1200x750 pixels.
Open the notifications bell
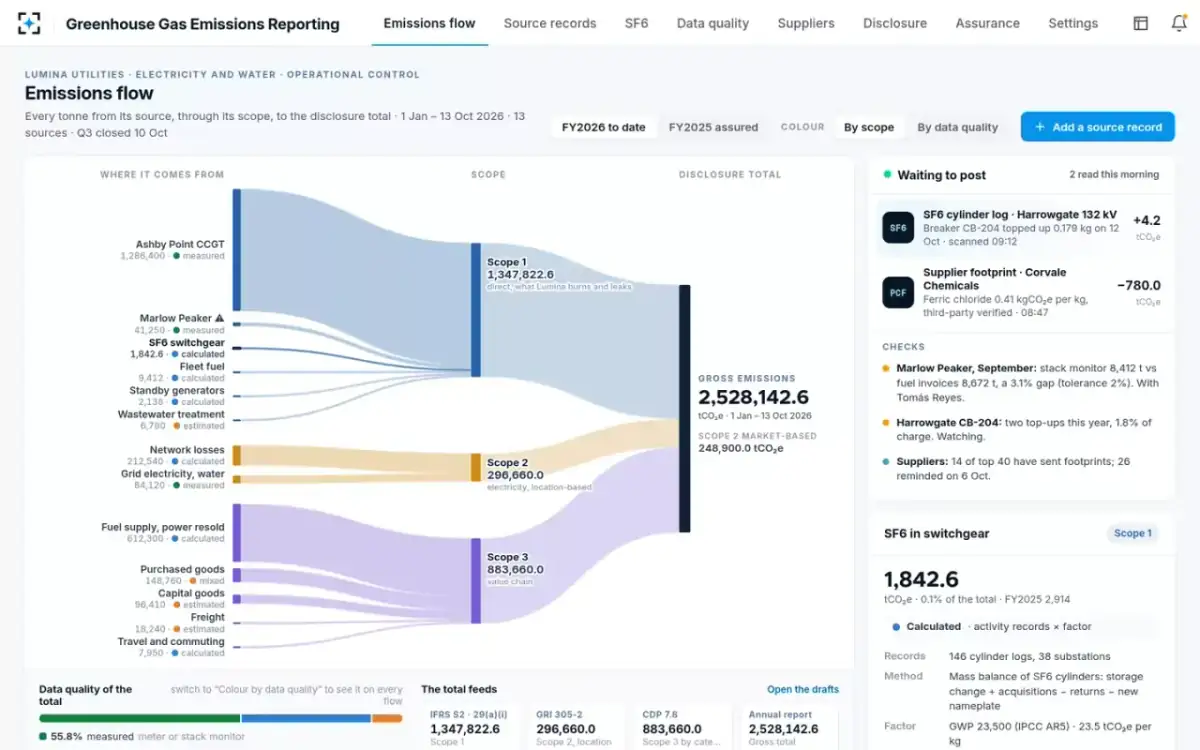[1179, 23]
